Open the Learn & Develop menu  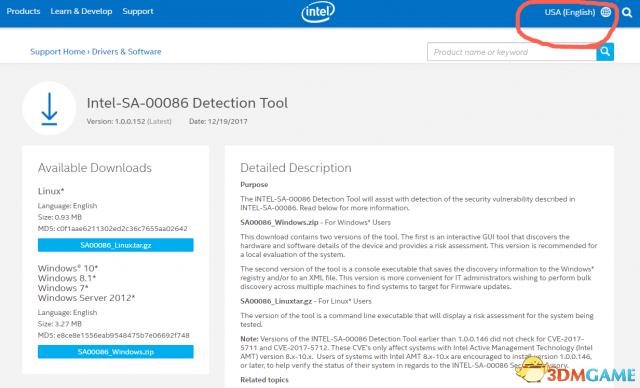(x=81, y=11)
